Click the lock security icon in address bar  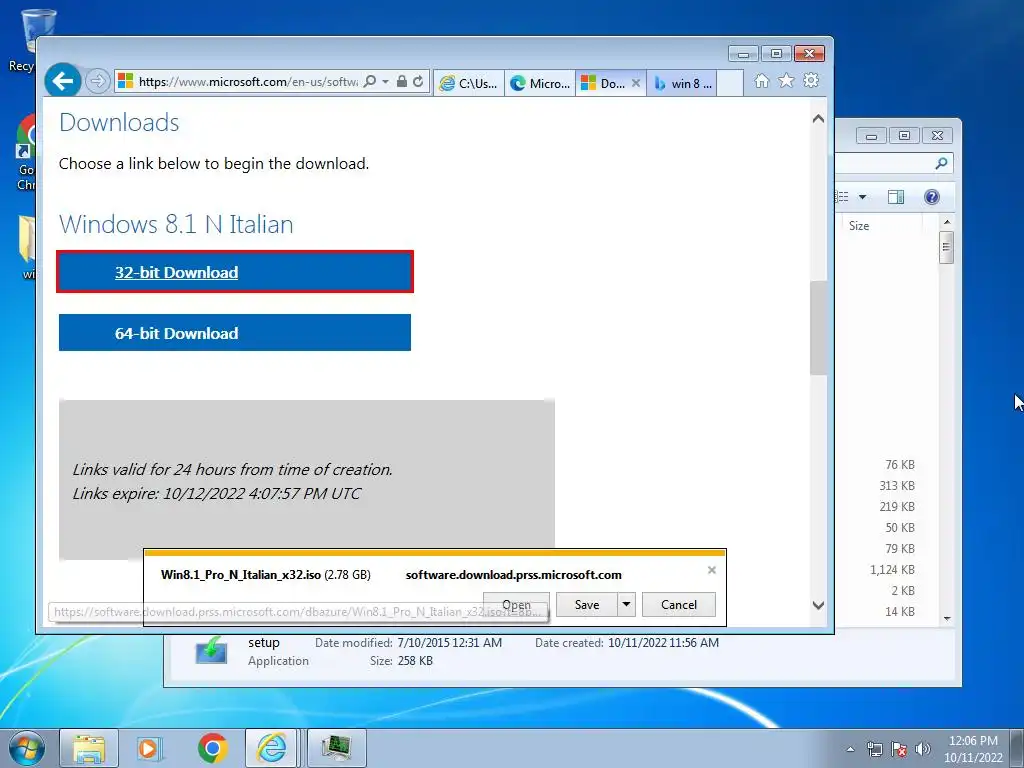402,81
